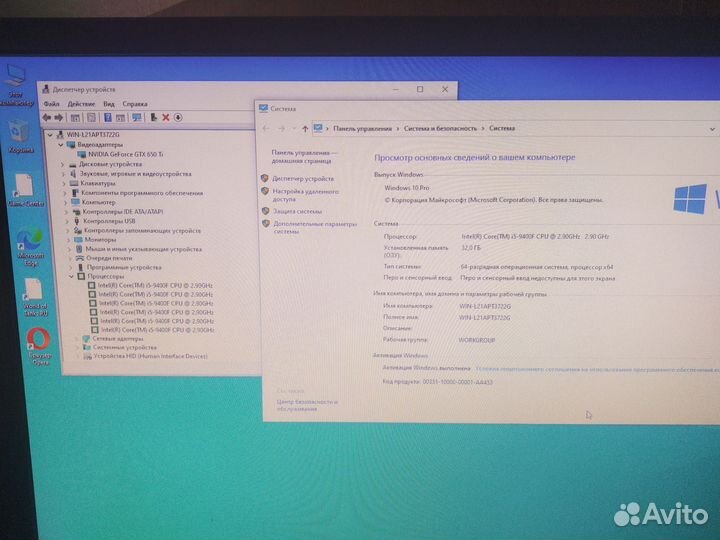
Task: Launch the Opera browser desktop shortcut
Action: point(38,341)
